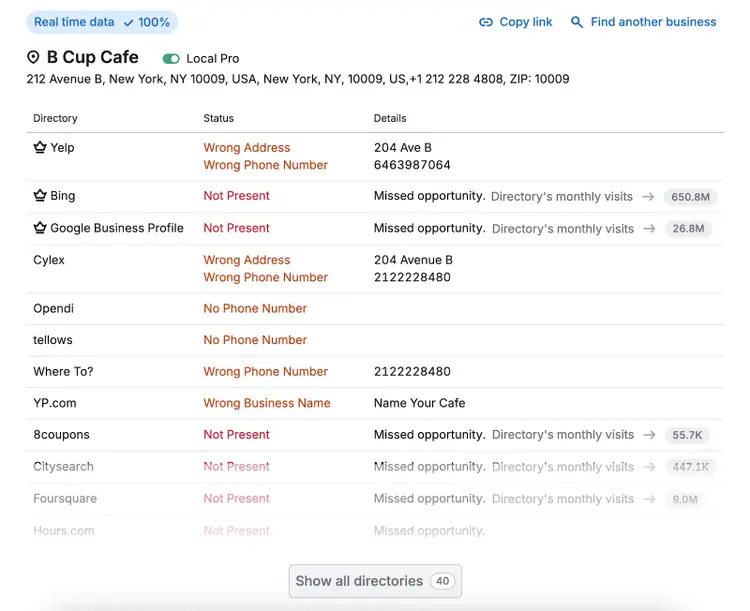
Task: Select the YP.com directory name
Action: pyautogui.click(x=55, y=403)
